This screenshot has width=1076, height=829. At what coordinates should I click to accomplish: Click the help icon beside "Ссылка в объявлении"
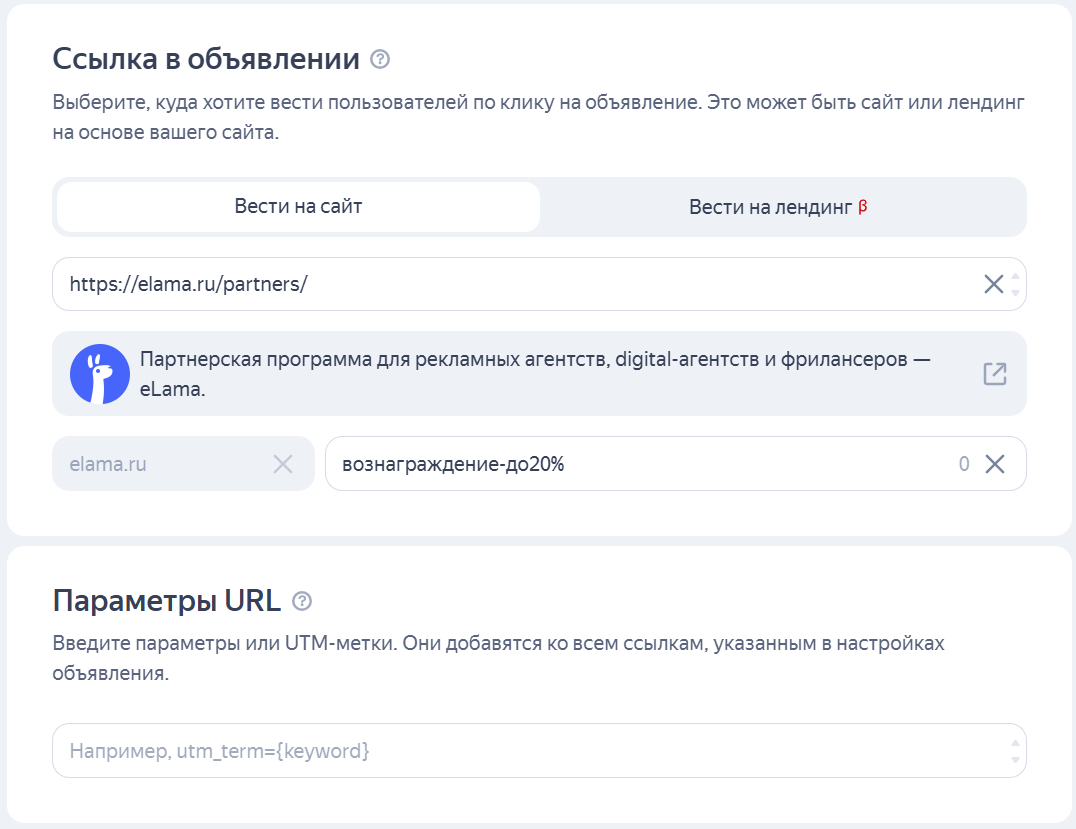click(378, 60)
